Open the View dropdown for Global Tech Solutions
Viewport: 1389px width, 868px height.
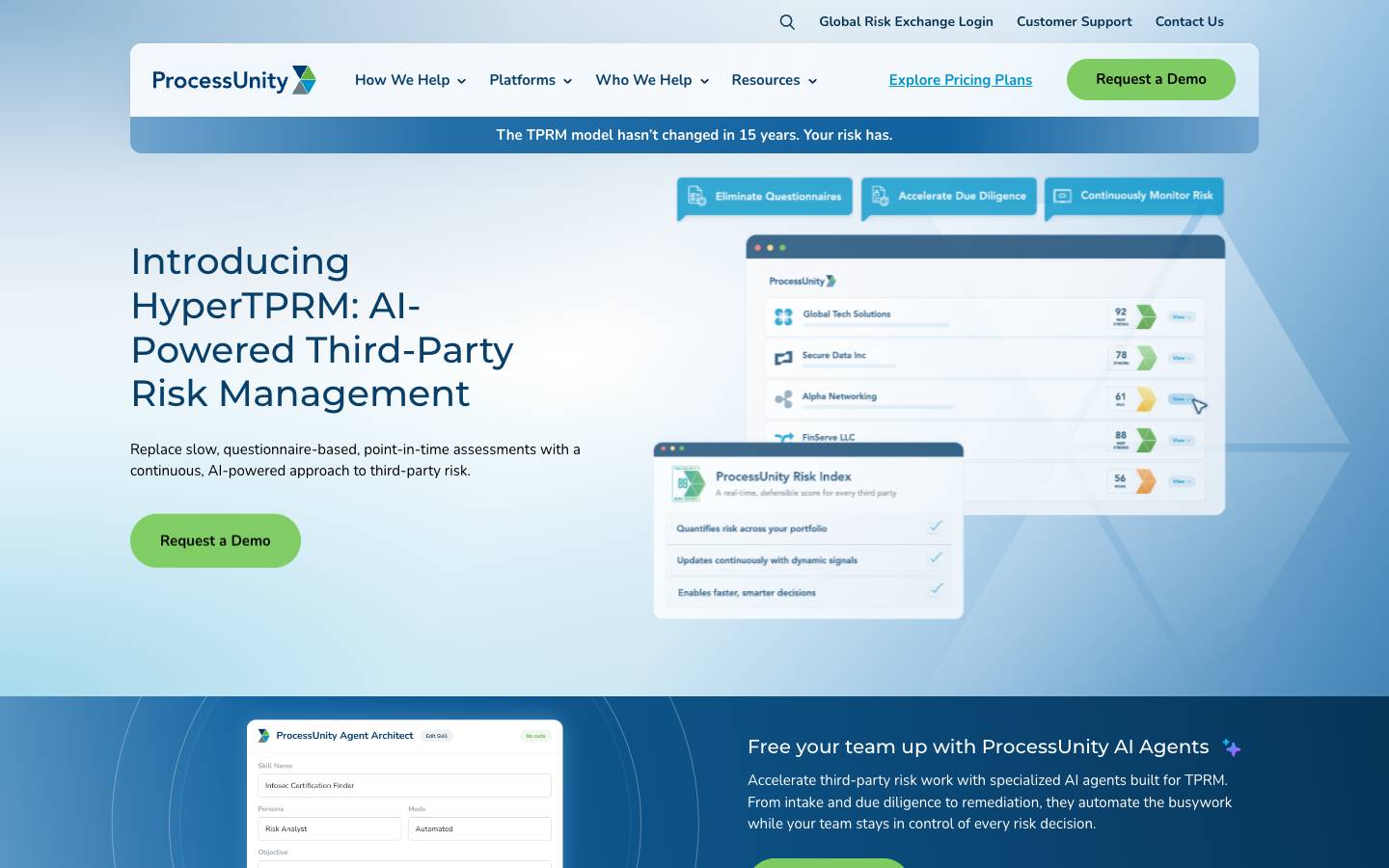pyautogui.click(x=1182, y=316)
